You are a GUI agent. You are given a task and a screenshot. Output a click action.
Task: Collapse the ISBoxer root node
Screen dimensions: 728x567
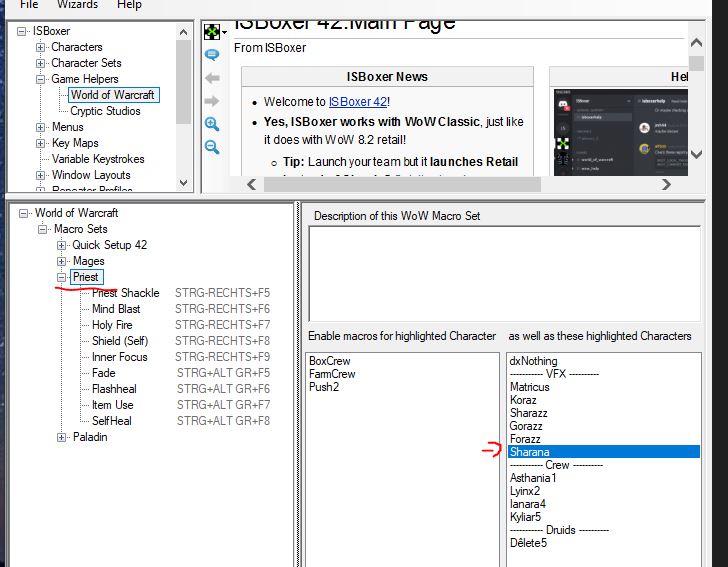pos(21,31)
